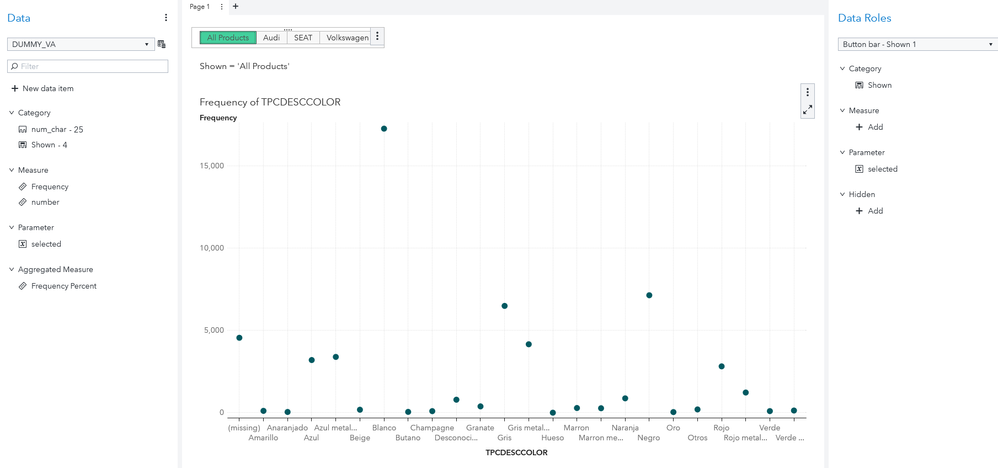
Task: Click the Data pane heading
Action: point(19,18)
